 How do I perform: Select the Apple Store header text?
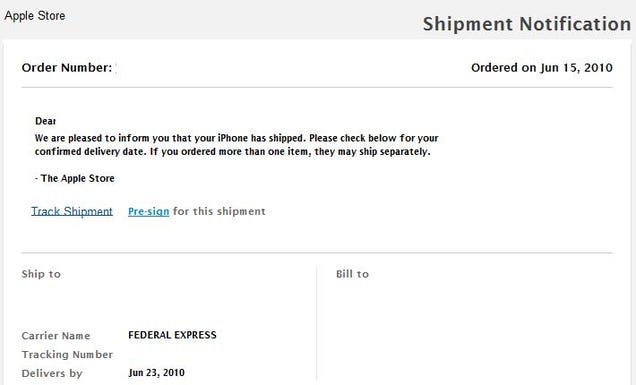click(35, 16)
